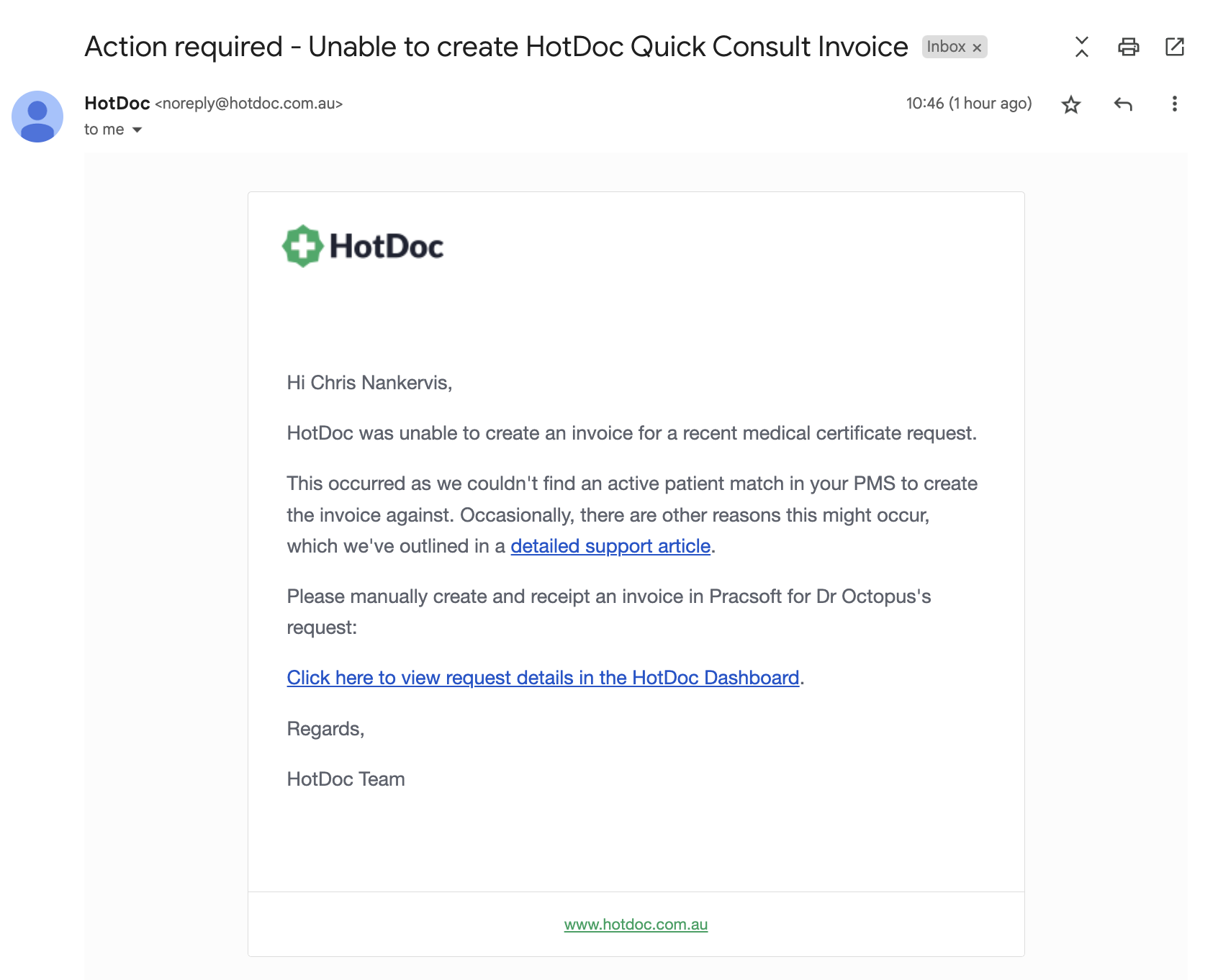The image size is (1218, 980).
Task: Print this email using the printer icon
Action: (x=1128, y=47)
